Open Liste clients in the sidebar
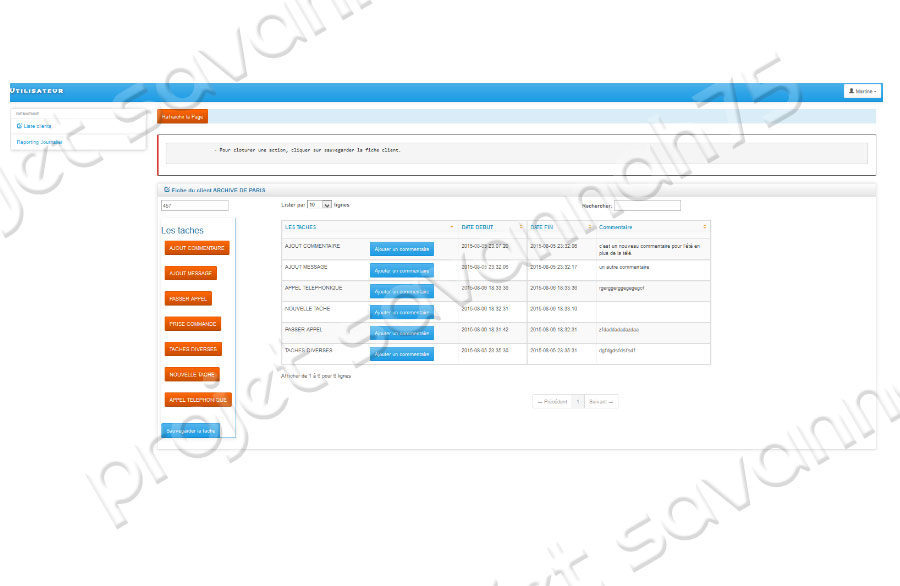 pos(37,126)
